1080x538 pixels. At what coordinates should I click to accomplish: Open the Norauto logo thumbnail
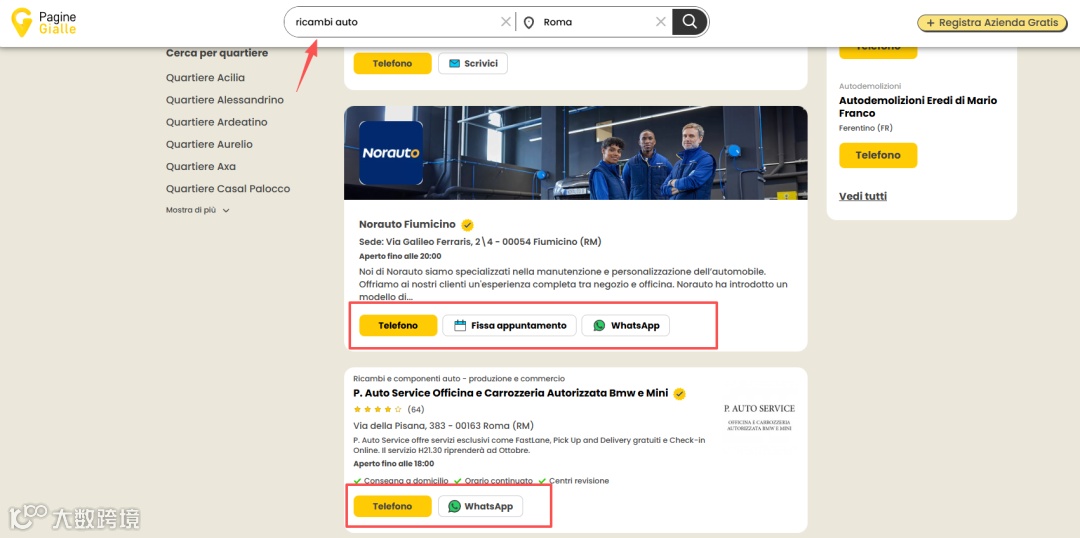(x=391, y=153)
